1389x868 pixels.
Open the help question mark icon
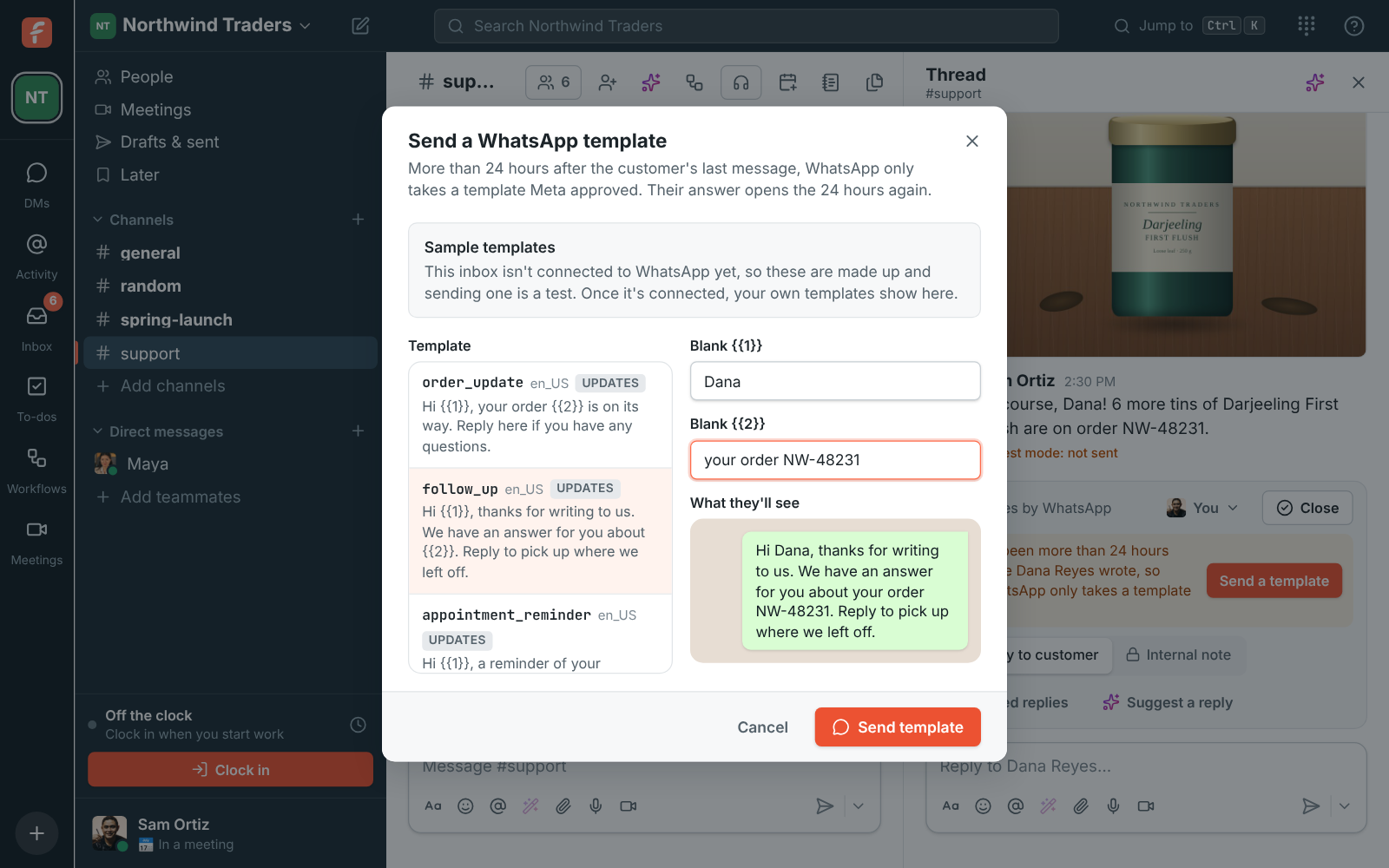click(x=1354, y=26)
